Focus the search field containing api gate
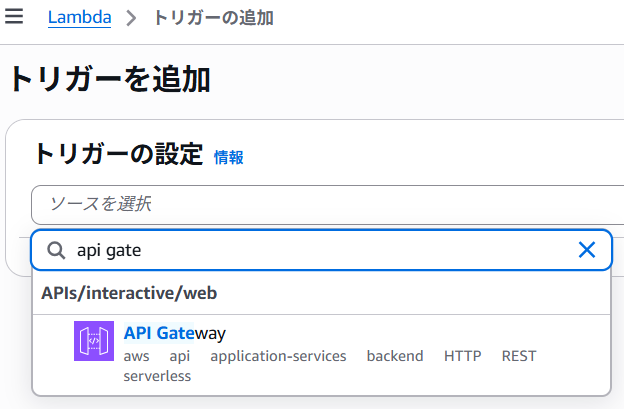624x409 pixels. tap(320, 250)
